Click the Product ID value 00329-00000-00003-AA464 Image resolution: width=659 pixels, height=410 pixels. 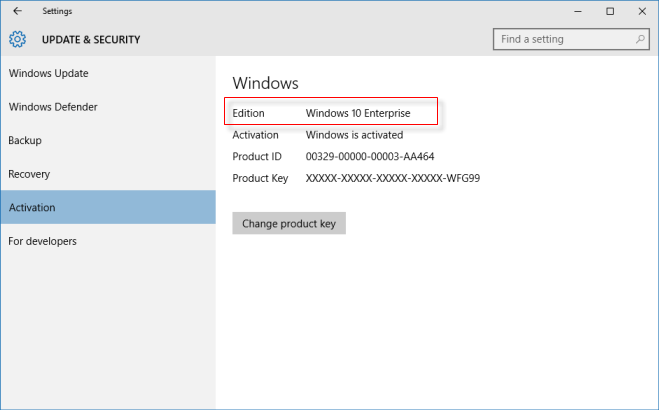click(x=370, y=156)
